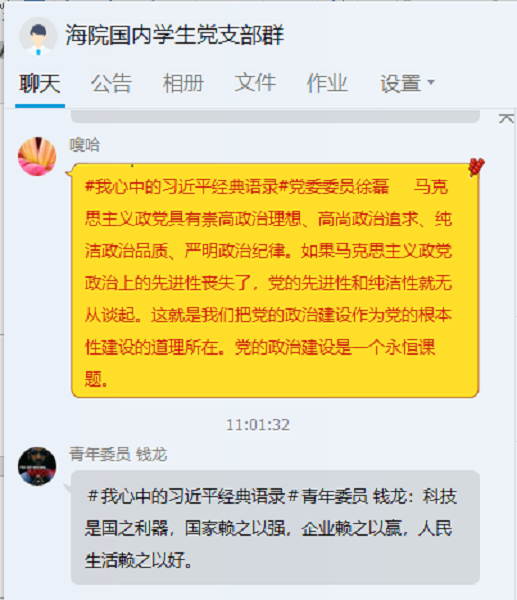Open 钱龙's dark profile avatar
The image size is (517, 600).
coord(37,466)
